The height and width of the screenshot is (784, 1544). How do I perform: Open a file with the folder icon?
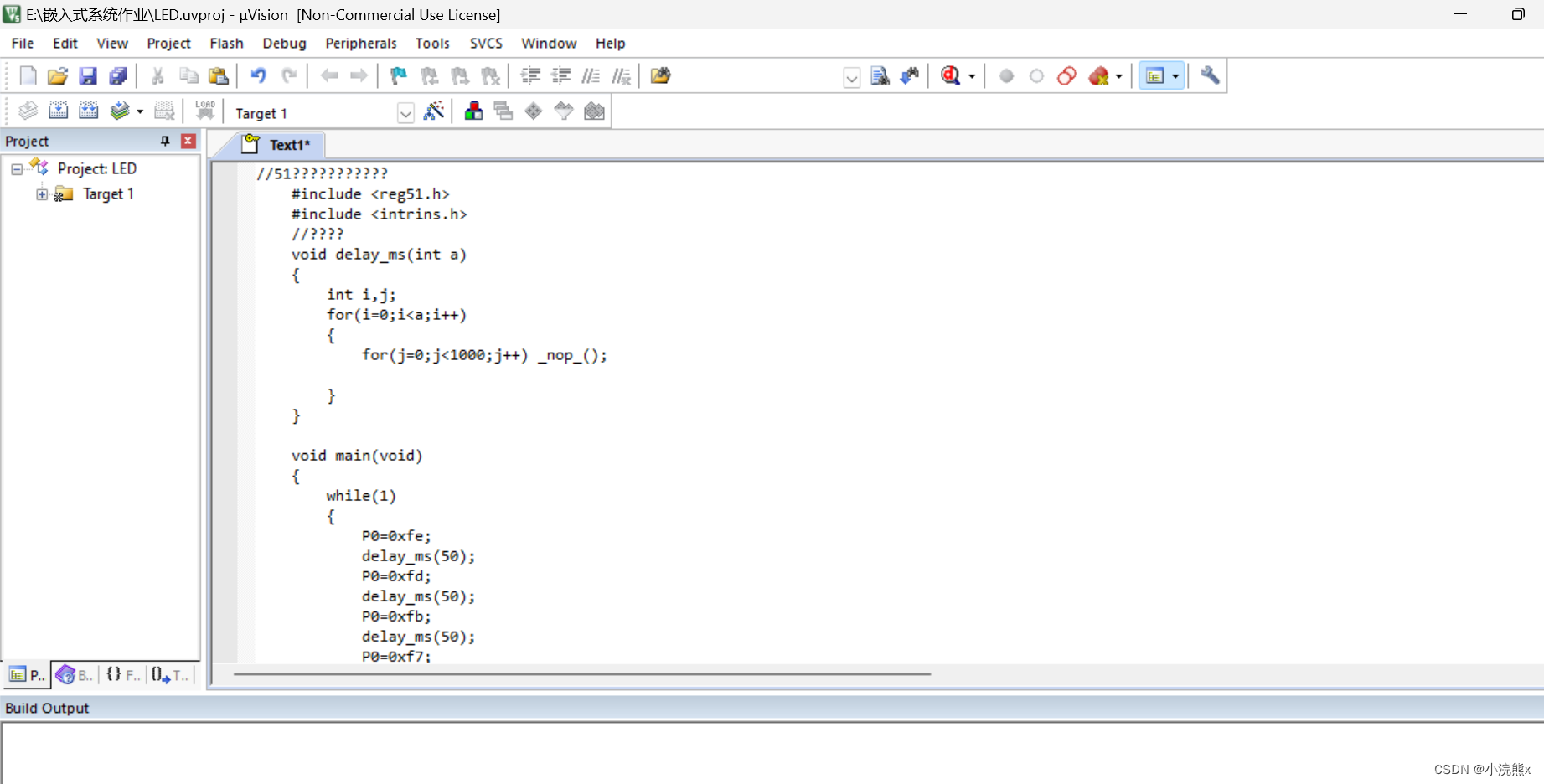click(58, 76)
